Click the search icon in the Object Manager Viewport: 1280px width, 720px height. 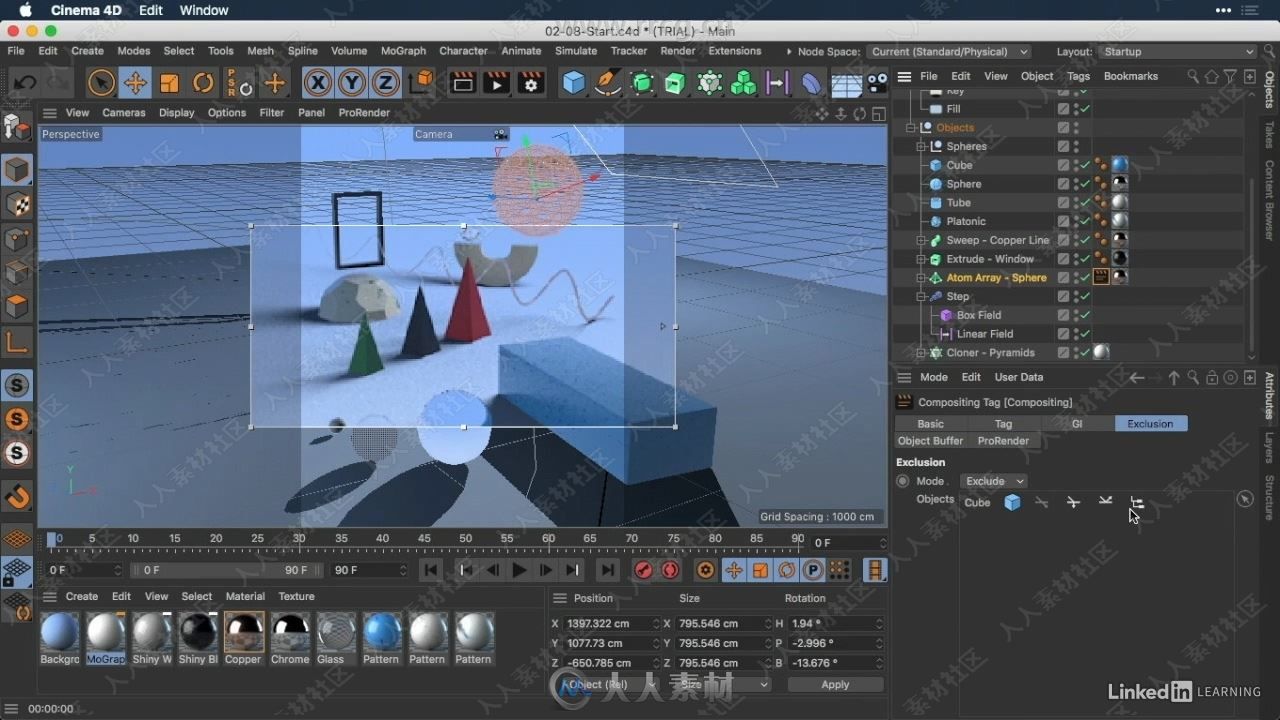(1193, 76)
